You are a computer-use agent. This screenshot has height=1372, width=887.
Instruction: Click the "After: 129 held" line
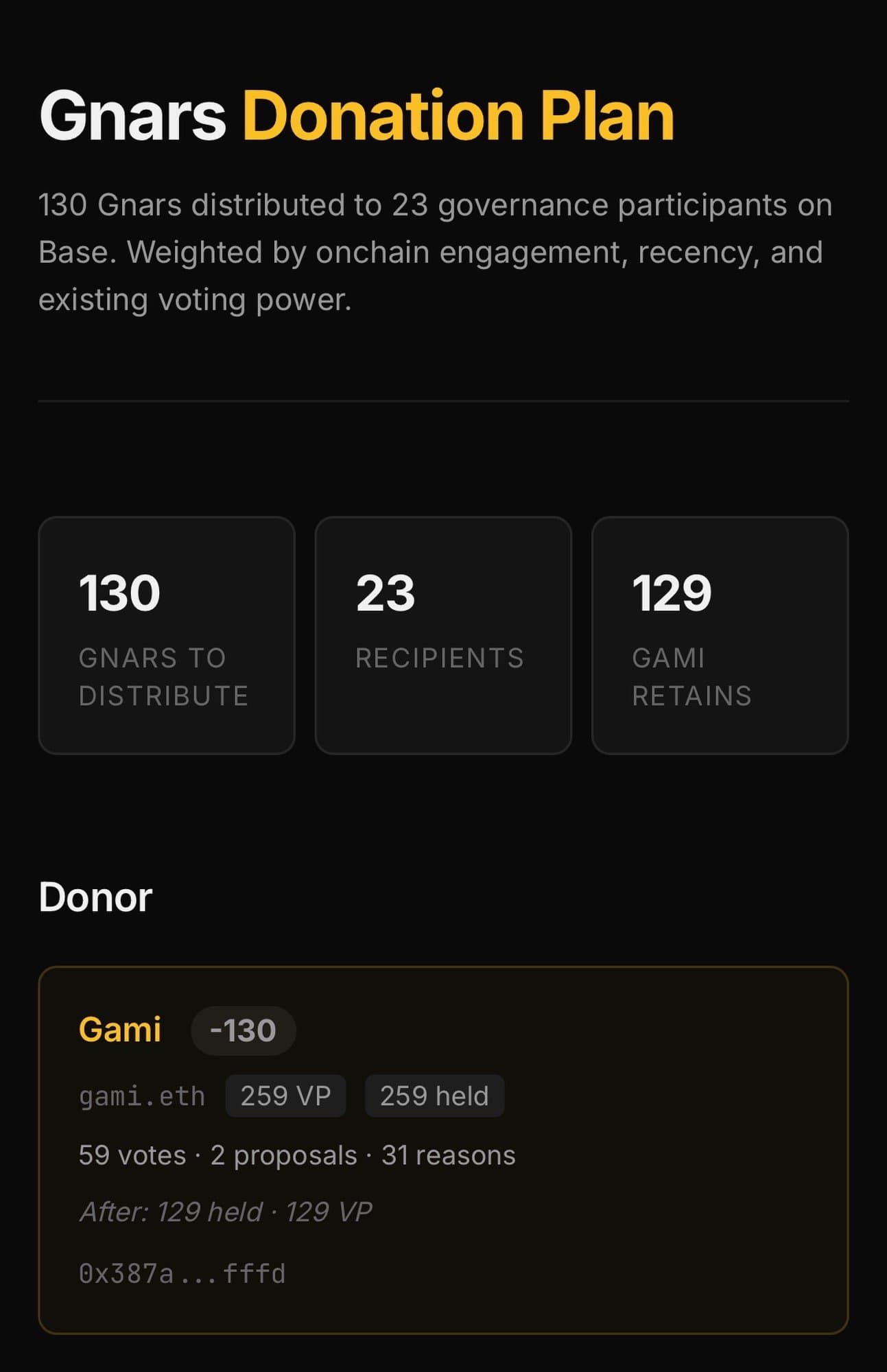tap(172, 1211)
